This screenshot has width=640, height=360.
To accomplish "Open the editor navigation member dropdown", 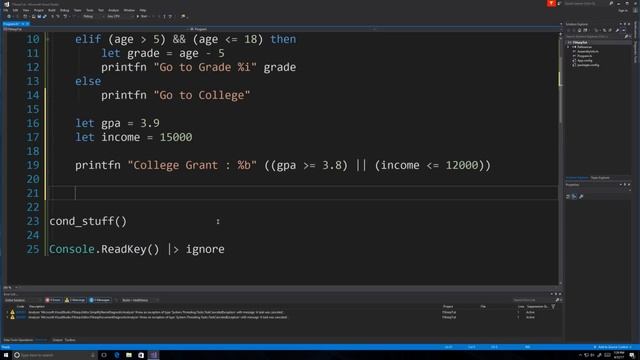I will (x=282, y=29).
